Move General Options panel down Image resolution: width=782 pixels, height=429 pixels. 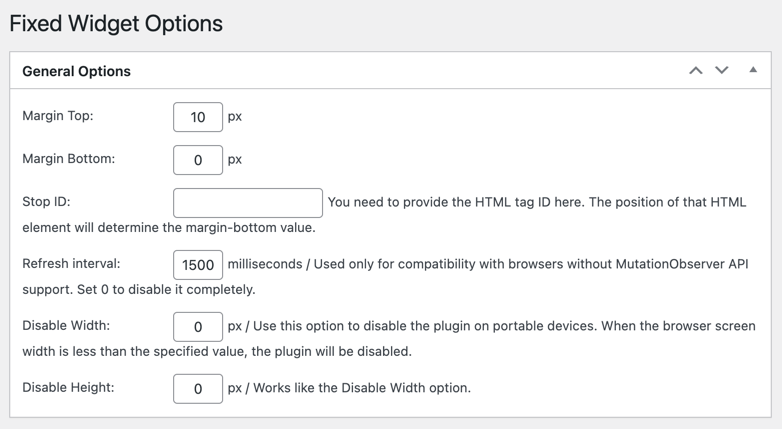[722, 71]
